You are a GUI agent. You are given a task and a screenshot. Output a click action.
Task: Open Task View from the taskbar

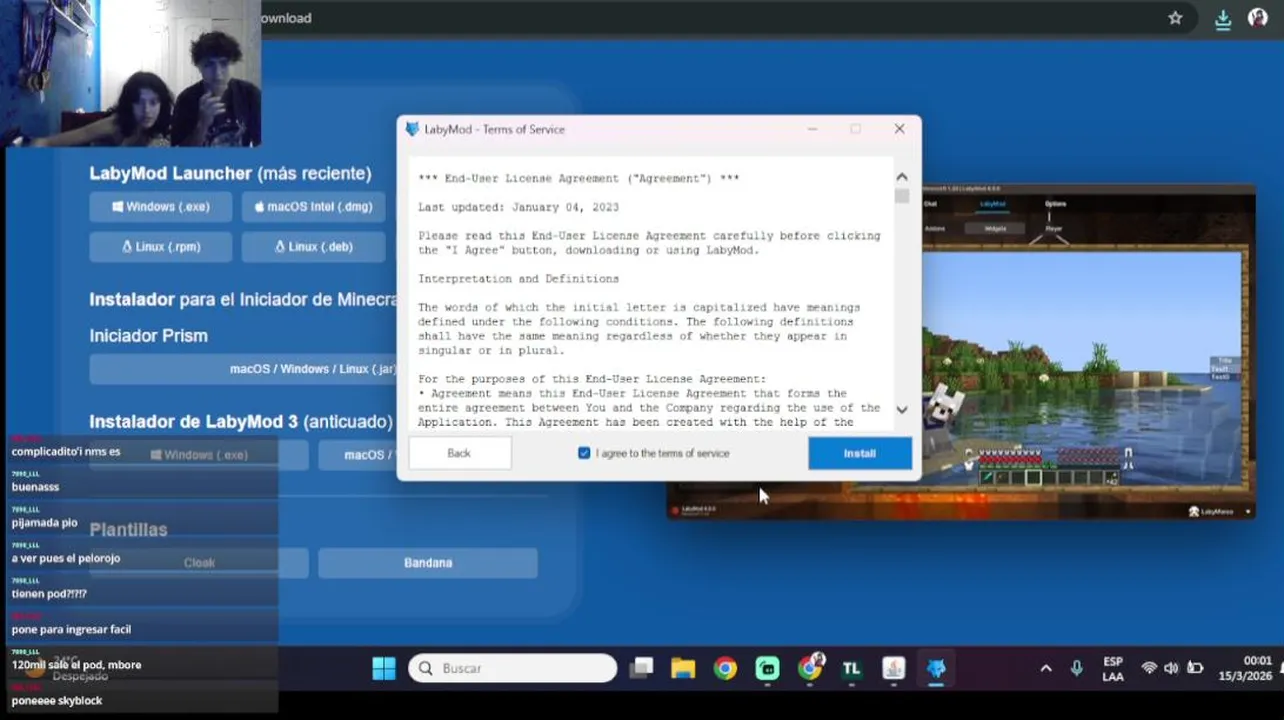[x=641, y=668]
